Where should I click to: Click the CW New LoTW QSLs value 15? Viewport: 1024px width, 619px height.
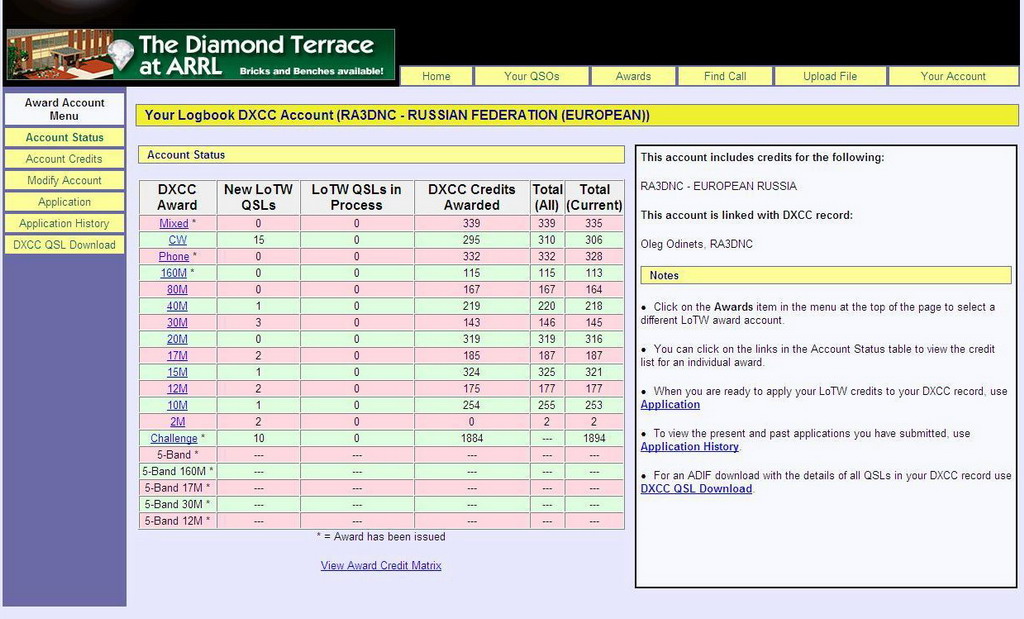pyautogui.click(x=258, y=240)
